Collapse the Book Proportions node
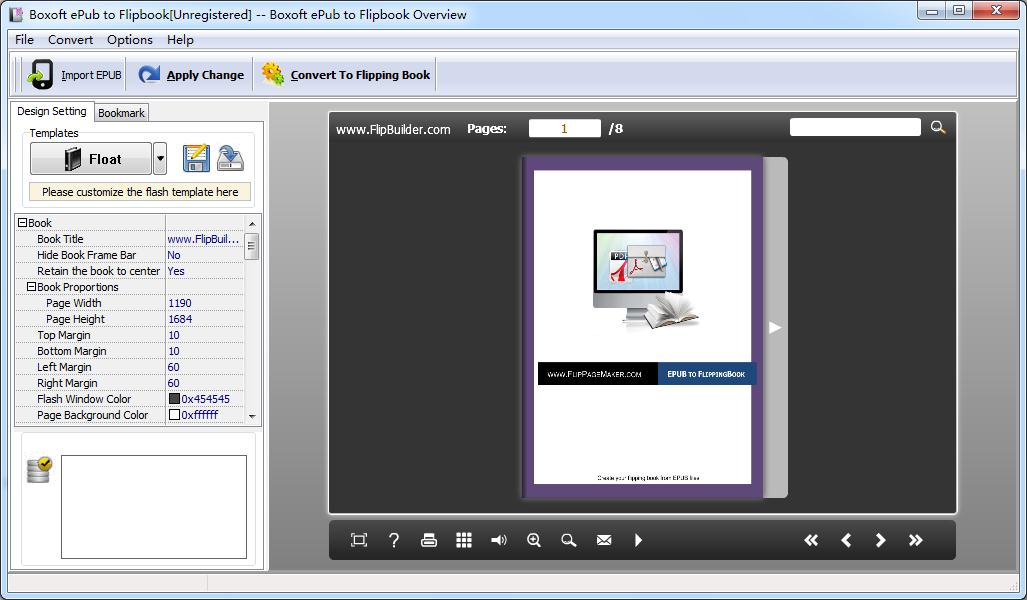 [31, 287]
